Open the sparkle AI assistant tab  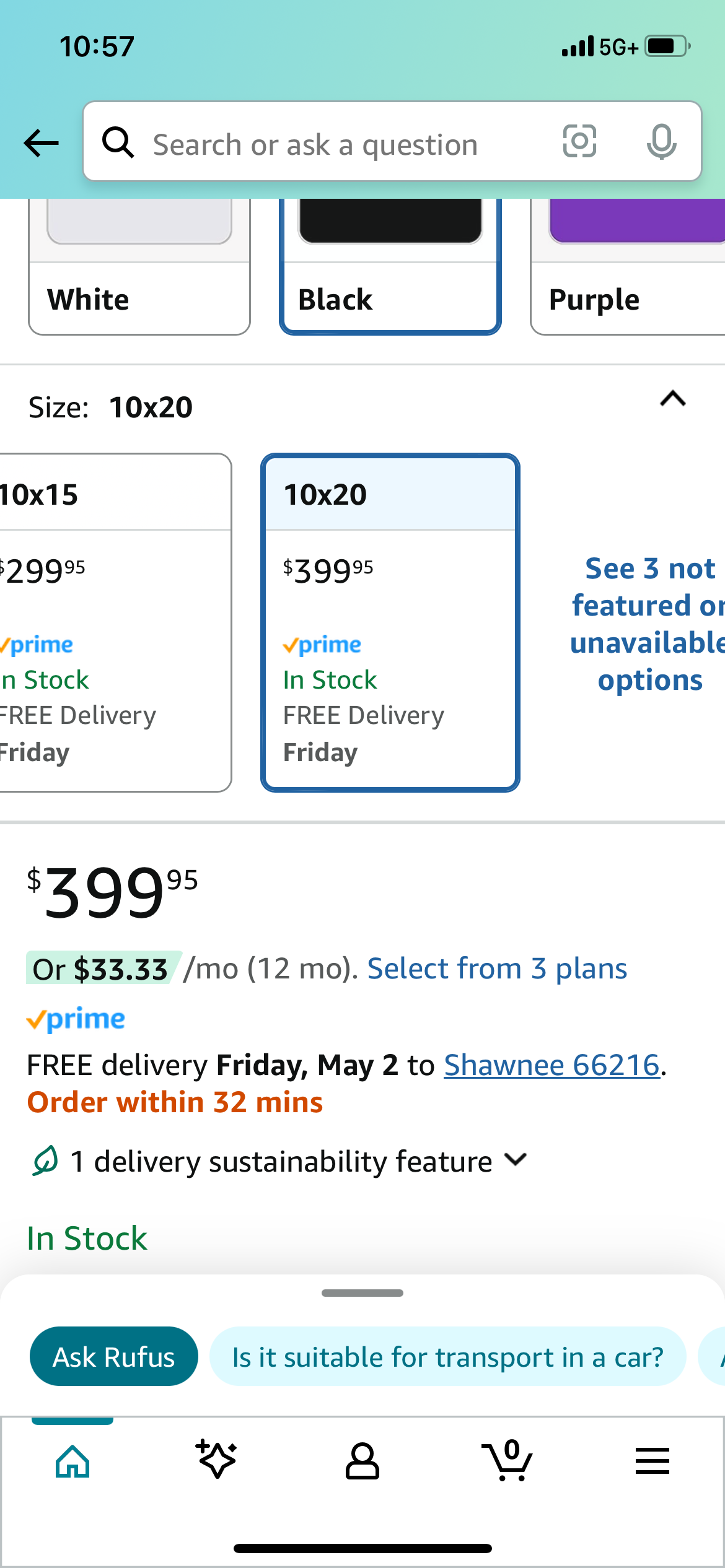pyautogui.click(x=217, y=1460)
